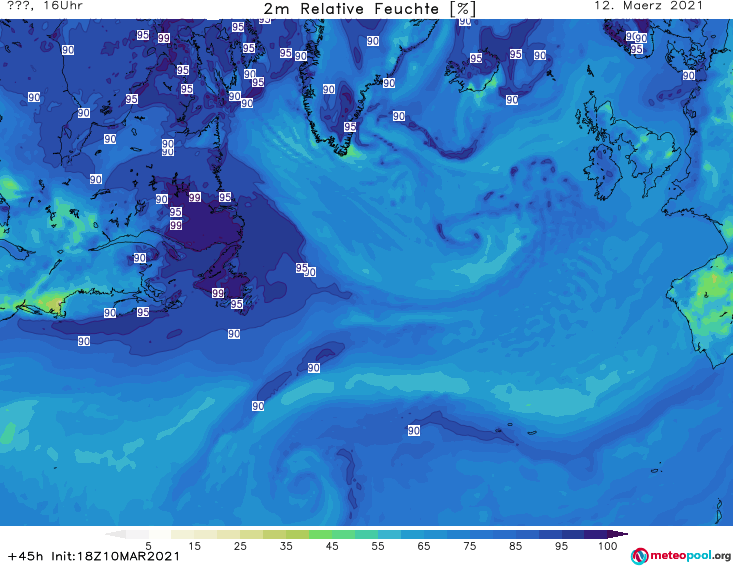Click the colorbar tick label '5'
The image size is (733, 566).
(x=148, y=546)
